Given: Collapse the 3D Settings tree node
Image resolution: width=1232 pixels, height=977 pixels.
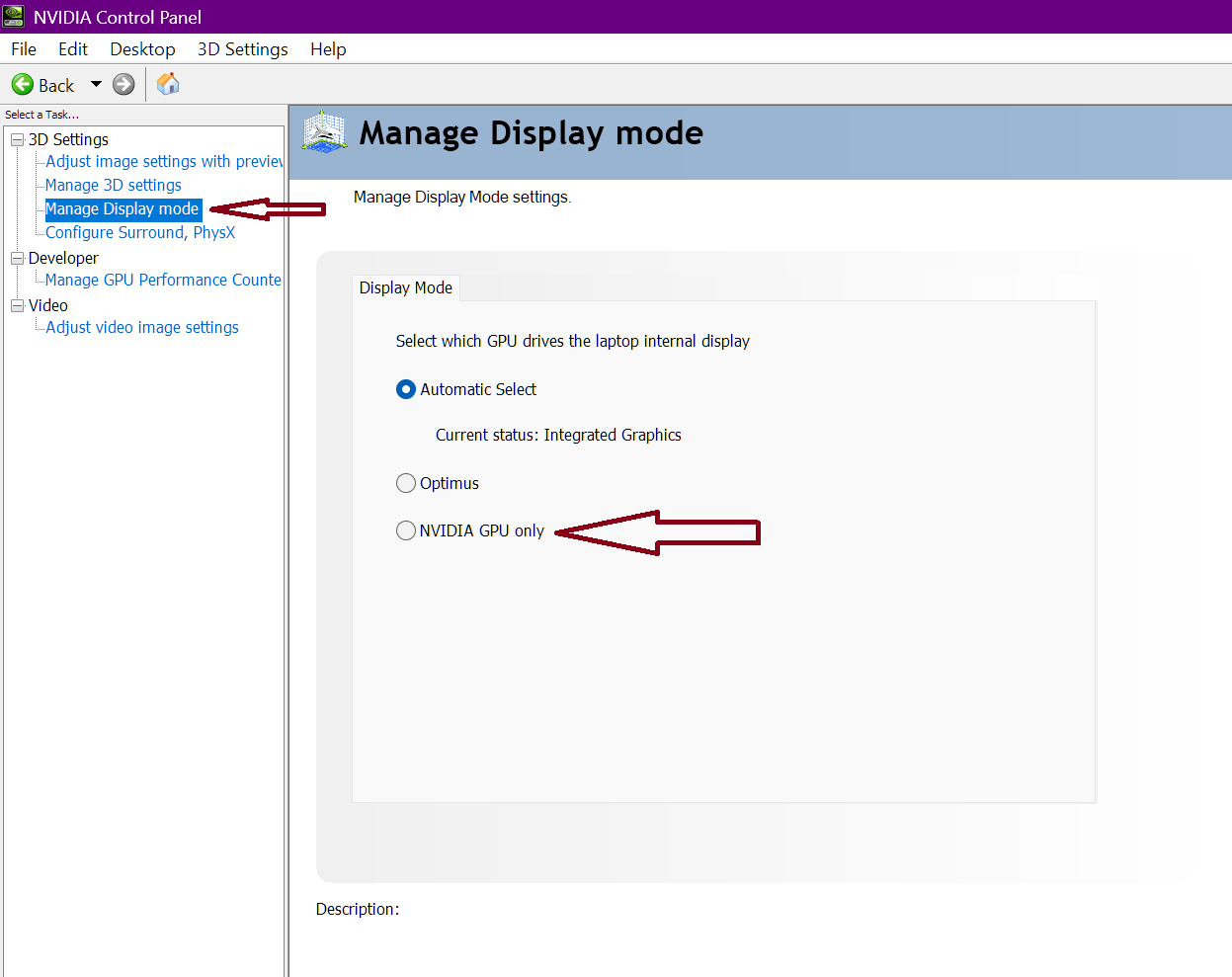Looking at the screenshot, I should (x=17, y=140).
